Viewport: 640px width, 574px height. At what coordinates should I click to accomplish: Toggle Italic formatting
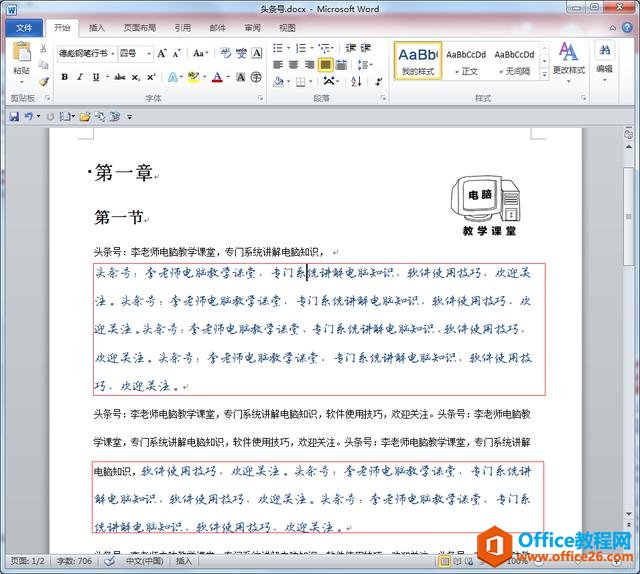point(80,77)
